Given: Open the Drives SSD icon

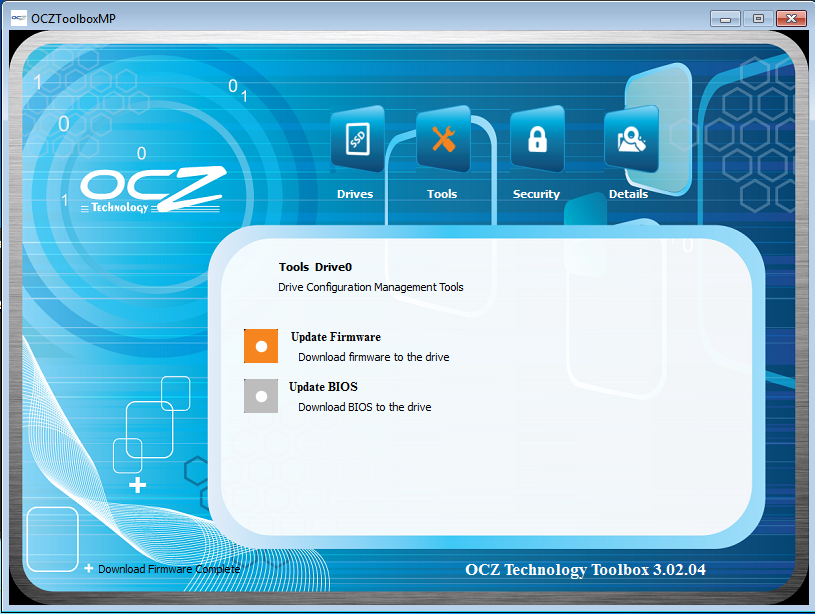Looking at the screenshot, I should pyautogui.click(x=358, y=139).
